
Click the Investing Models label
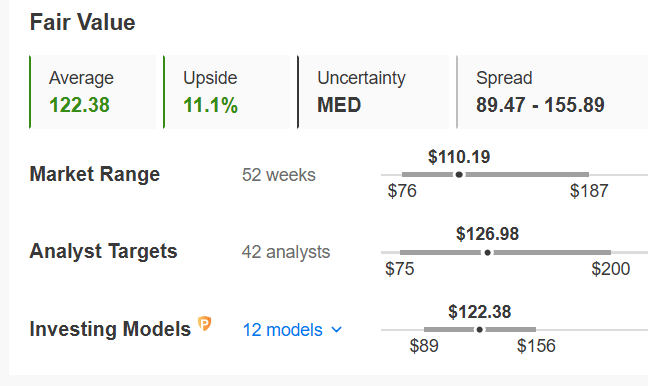pos(110,329)
